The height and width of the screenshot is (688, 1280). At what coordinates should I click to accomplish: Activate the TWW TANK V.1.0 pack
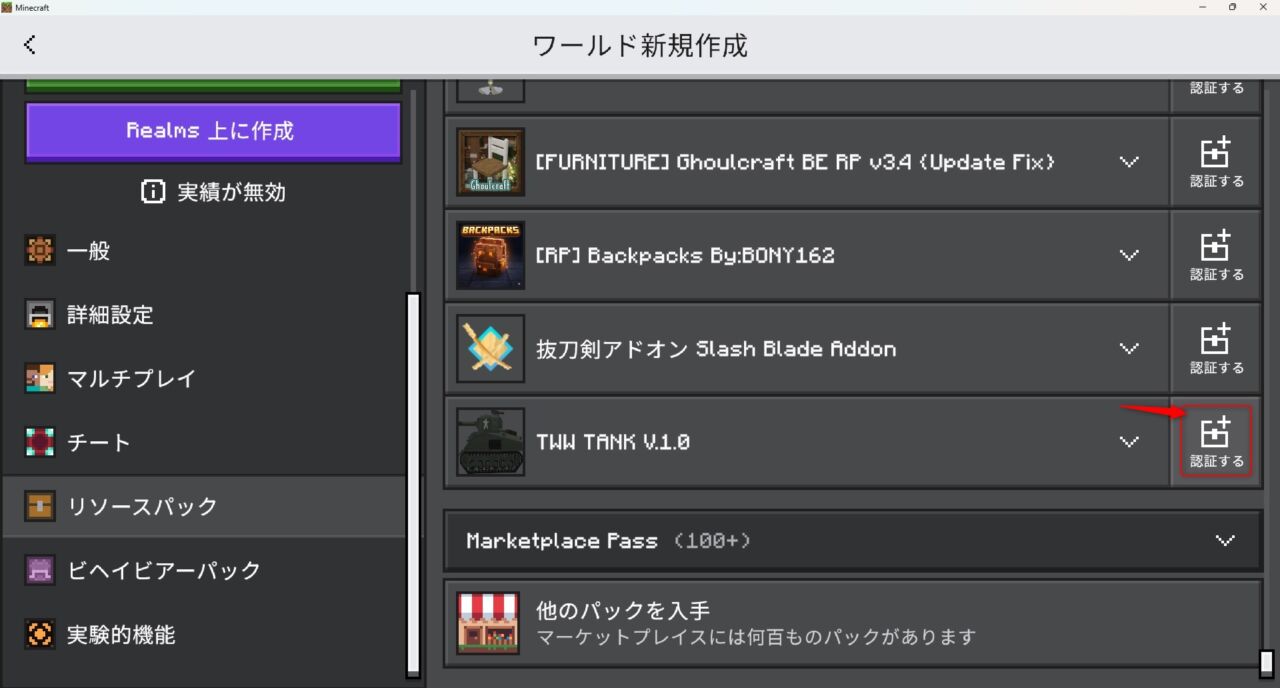(x=1216, y=441)
